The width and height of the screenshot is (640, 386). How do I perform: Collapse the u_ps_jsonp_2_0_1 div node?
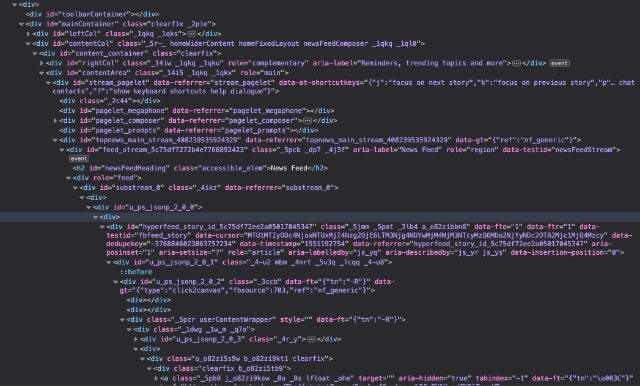[x=109, y=262]
